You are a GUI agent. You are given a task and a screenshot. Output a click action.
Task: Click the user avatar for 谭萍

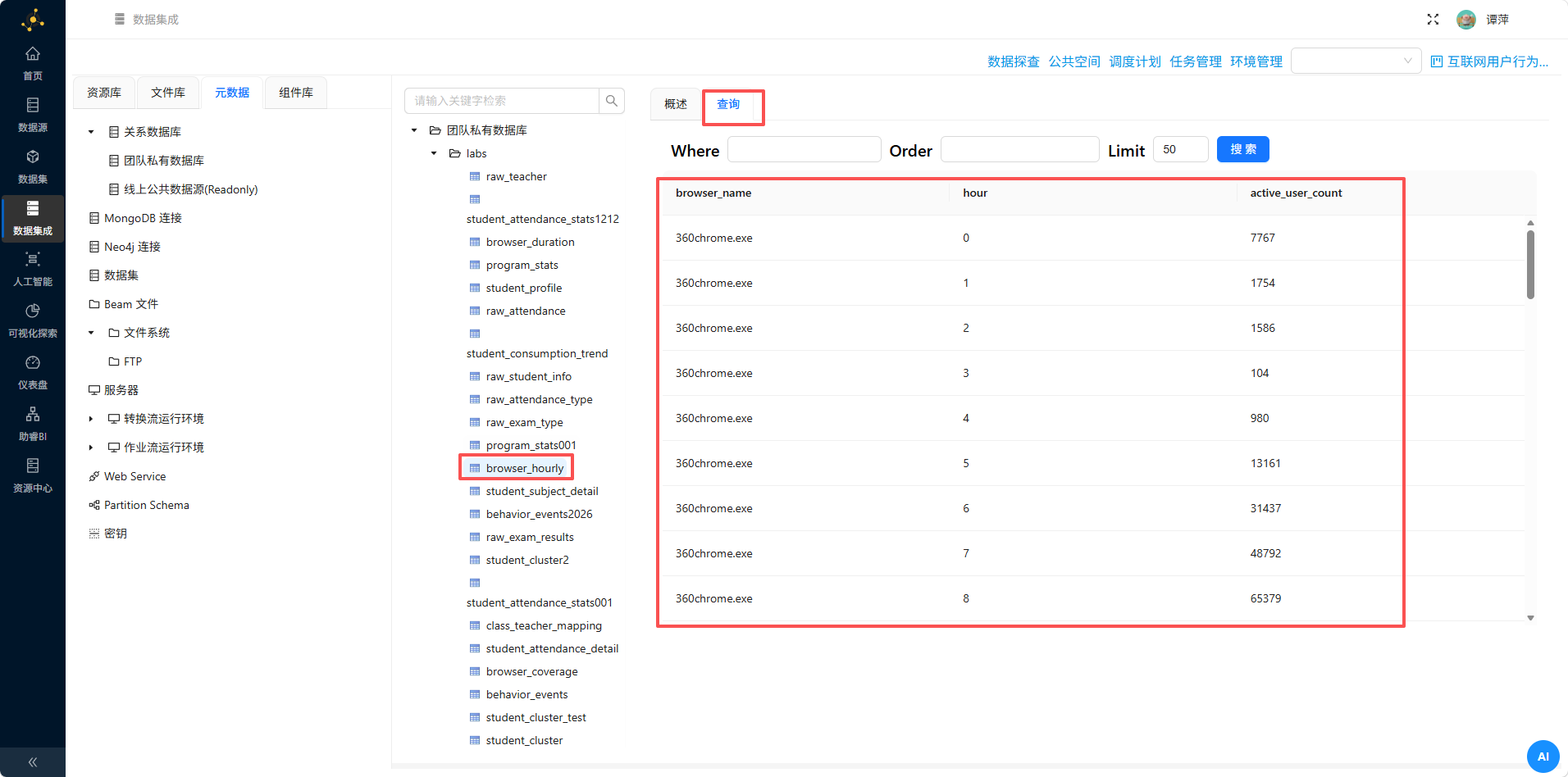coord(1466,19)
